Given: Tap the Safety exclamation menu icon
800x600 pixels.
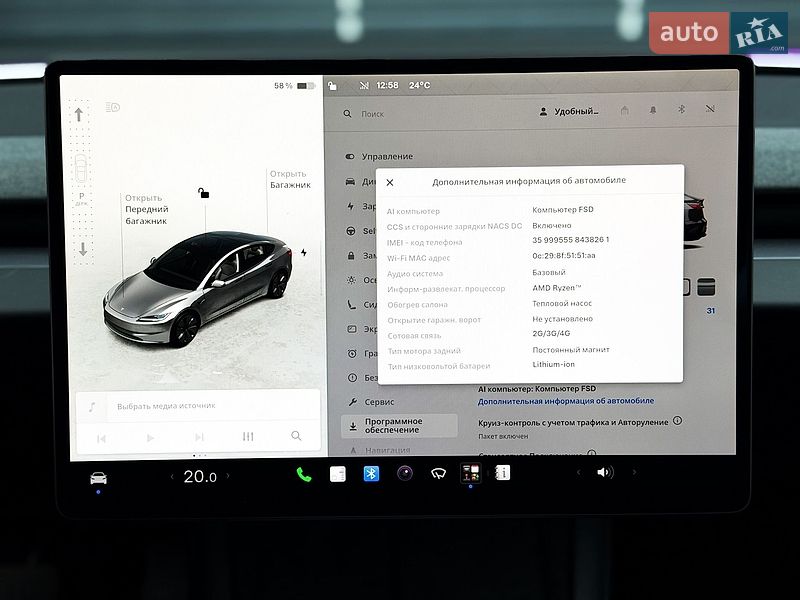Looking at the screenshot, I should click(x=352, y=378).
